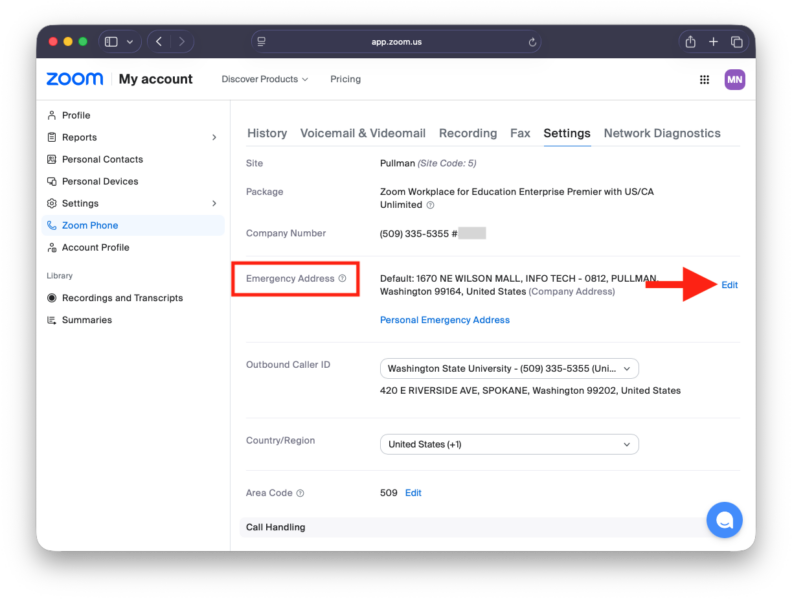Open the MN user avatar menu
Screen dimensions: 792x599
pyautogui.click(x=734, y=79)
